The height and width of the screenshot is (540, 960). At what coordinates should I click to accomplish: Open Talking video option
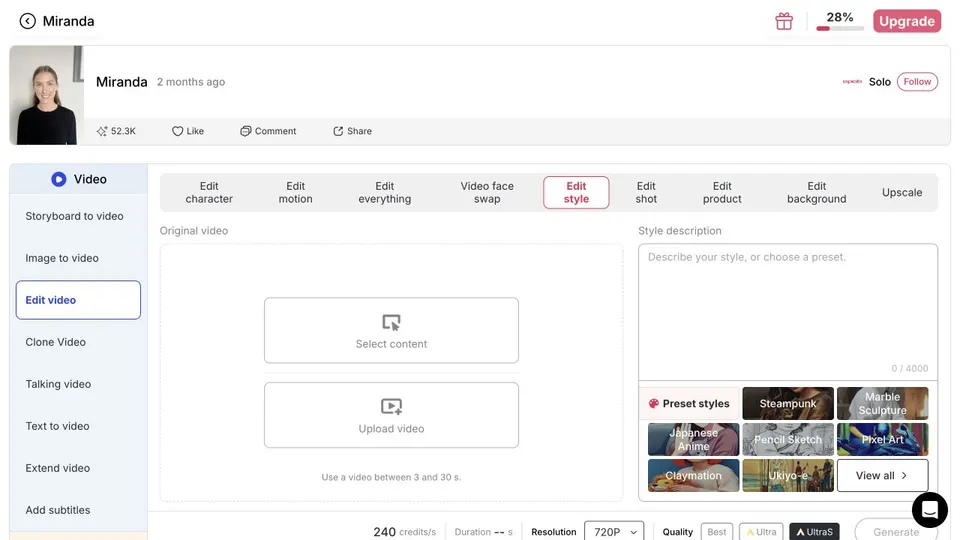pos(58,384)
